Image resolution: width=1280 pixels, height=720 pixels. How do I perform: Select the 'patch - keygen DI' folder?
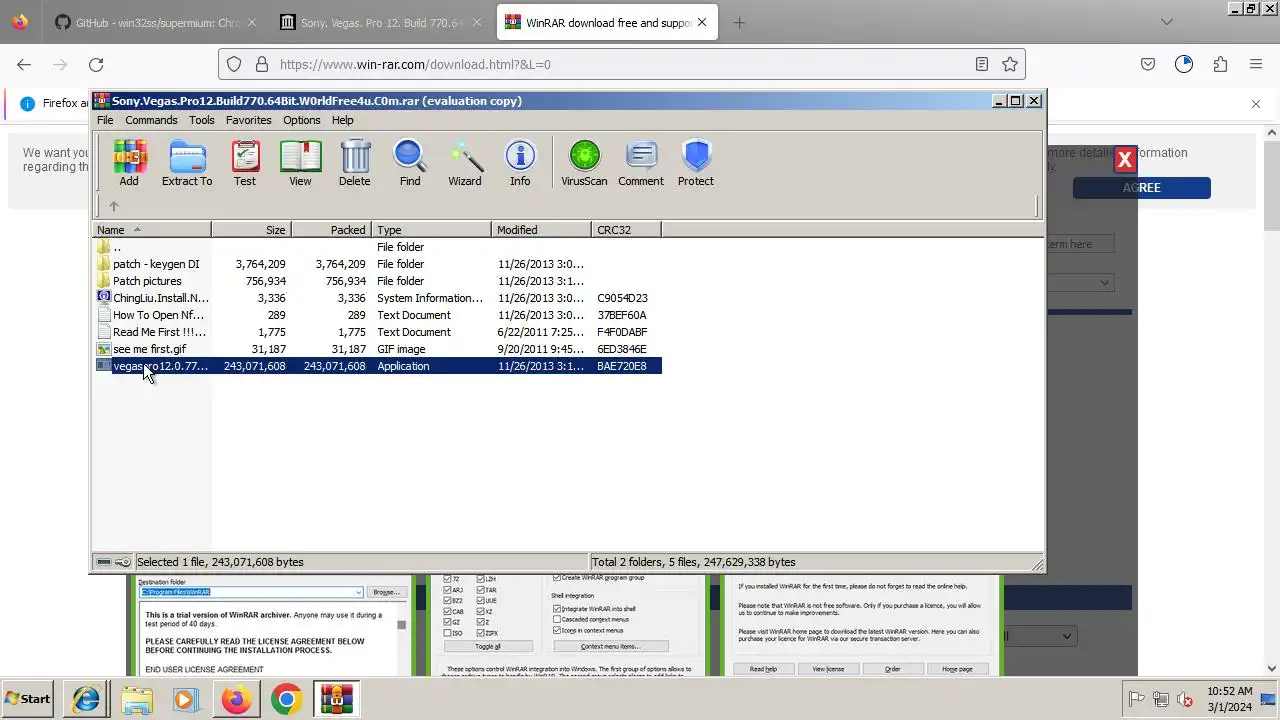coord(377,264)
